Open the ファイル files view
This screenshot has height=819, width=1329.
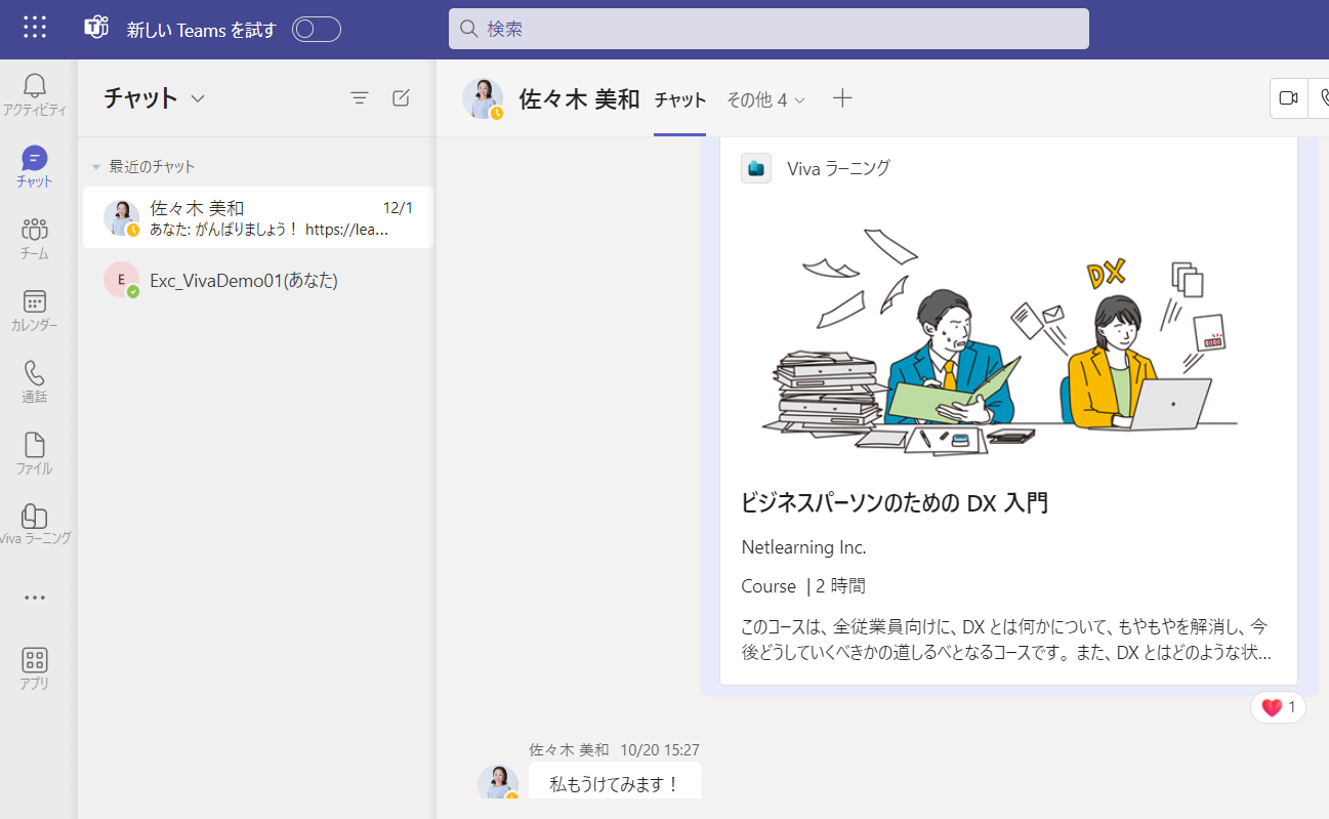point(35,454)
